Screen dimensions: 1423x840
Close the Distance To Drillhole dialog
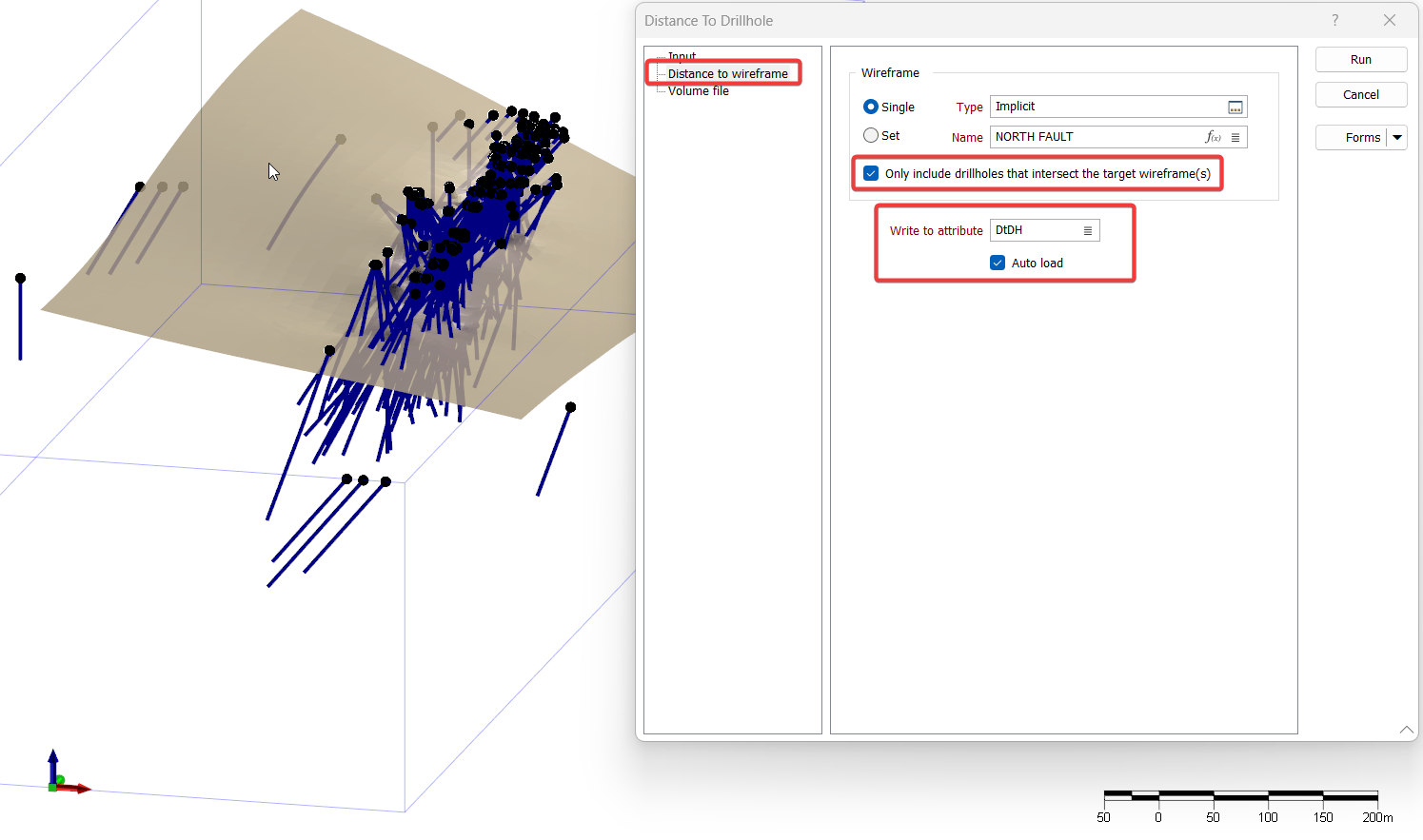tap(1390, 20)
